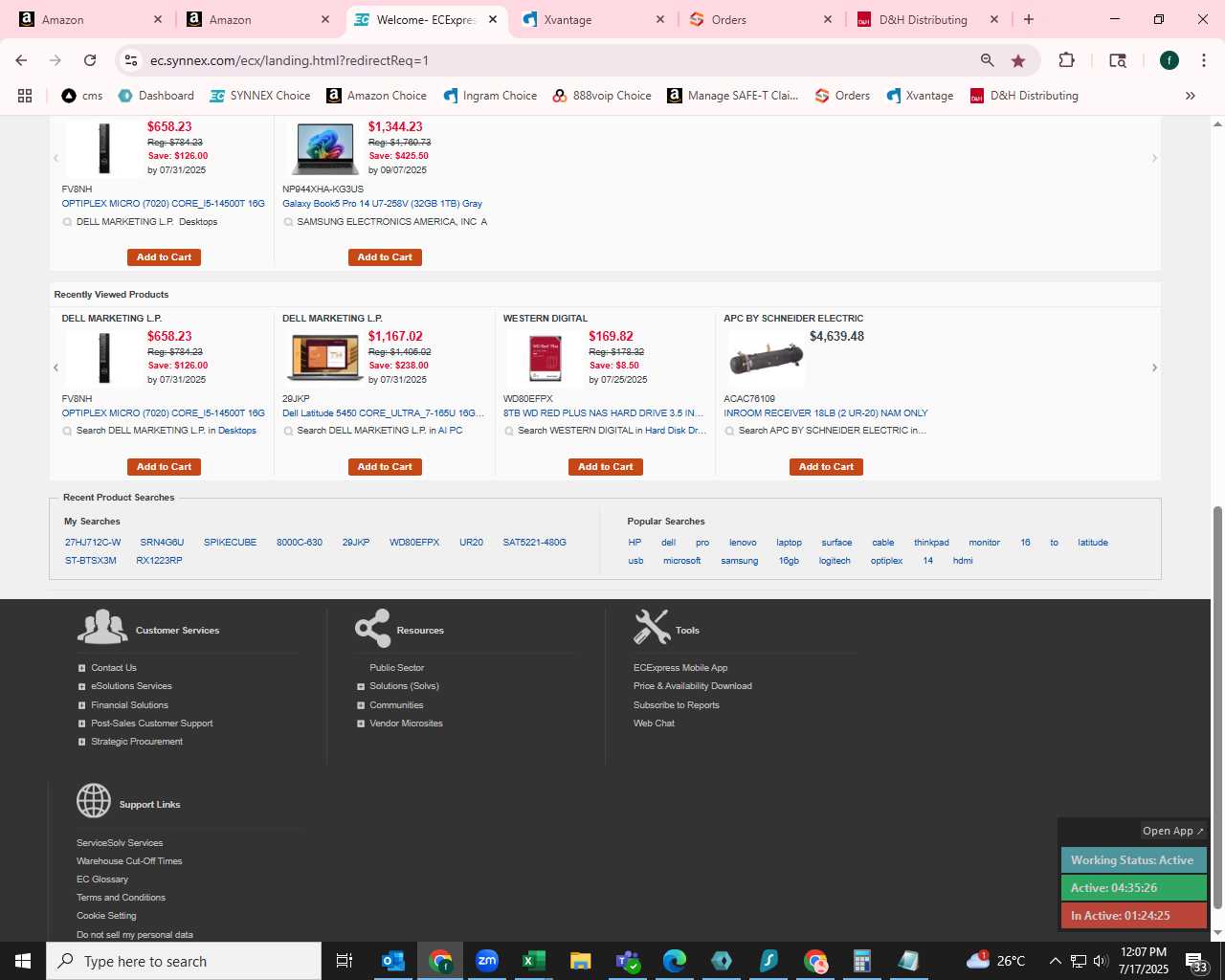Screen dimensions: 1225x980
Task: Open Public Sector resource link
Action: 396,668
